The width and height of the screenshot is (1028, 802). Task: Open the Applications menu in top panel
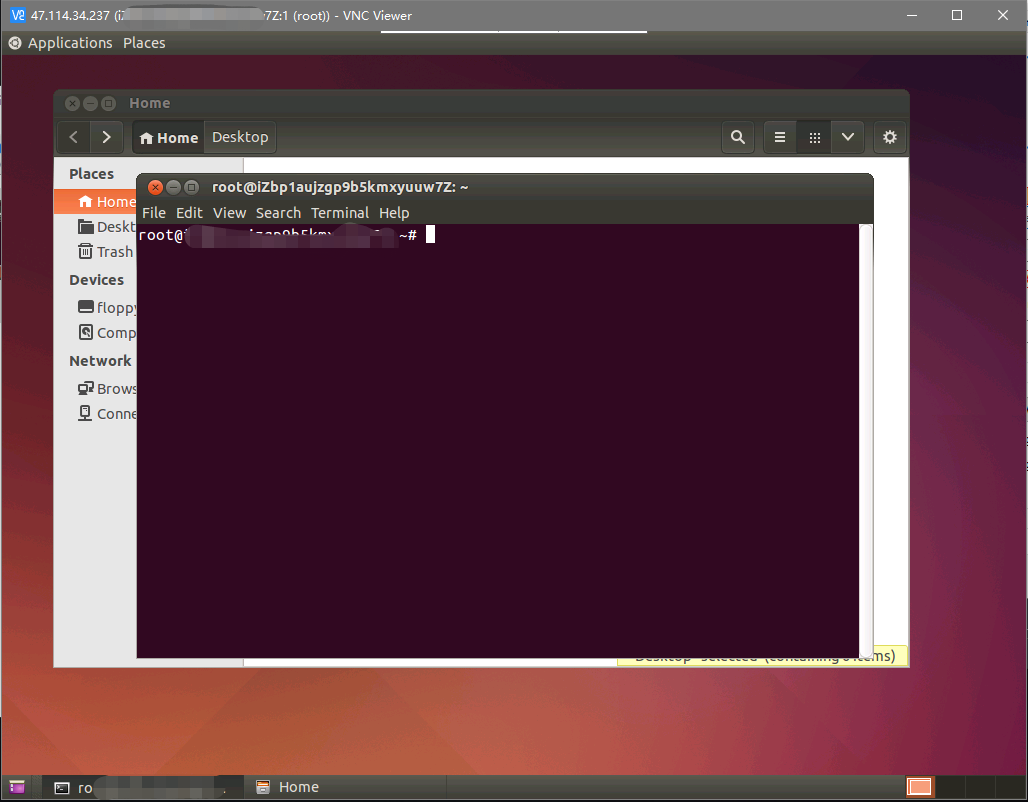pos(70,43)
